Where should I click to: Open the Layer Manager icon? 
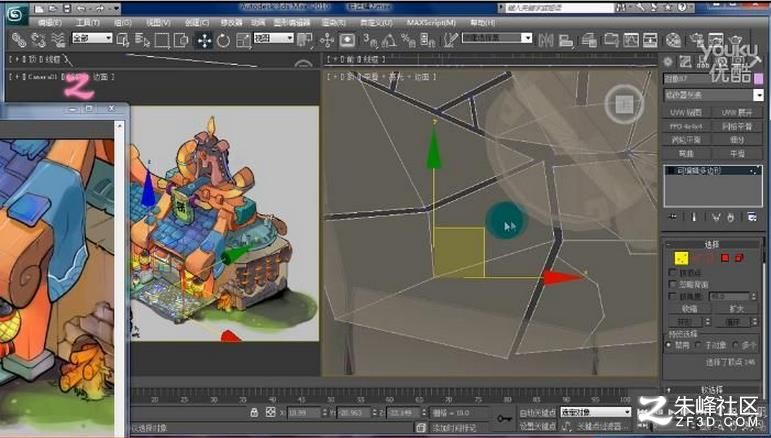pyautogui.click(x=590, y=40)
